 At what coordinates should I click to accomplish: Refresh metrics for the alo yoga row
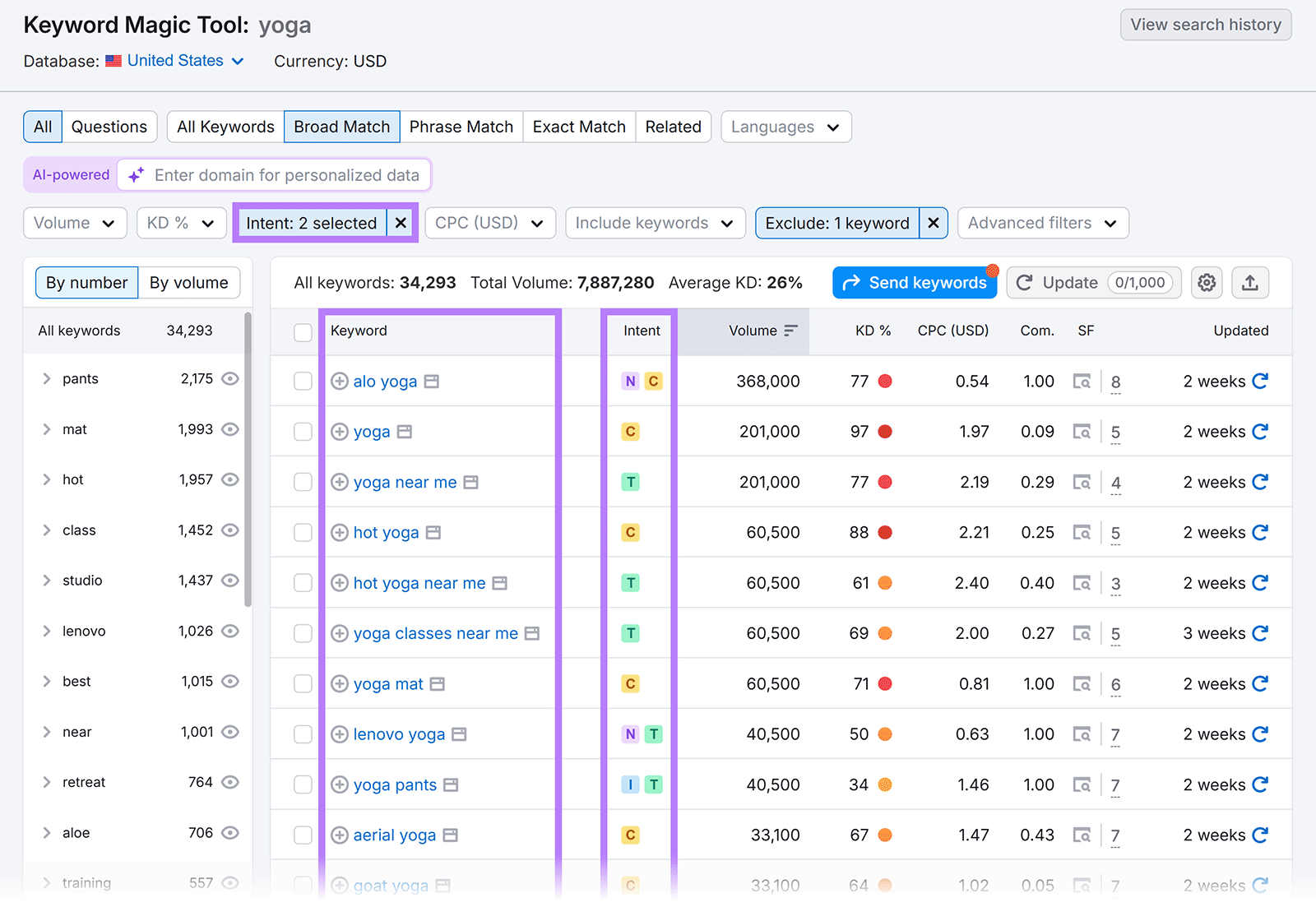1261,381
